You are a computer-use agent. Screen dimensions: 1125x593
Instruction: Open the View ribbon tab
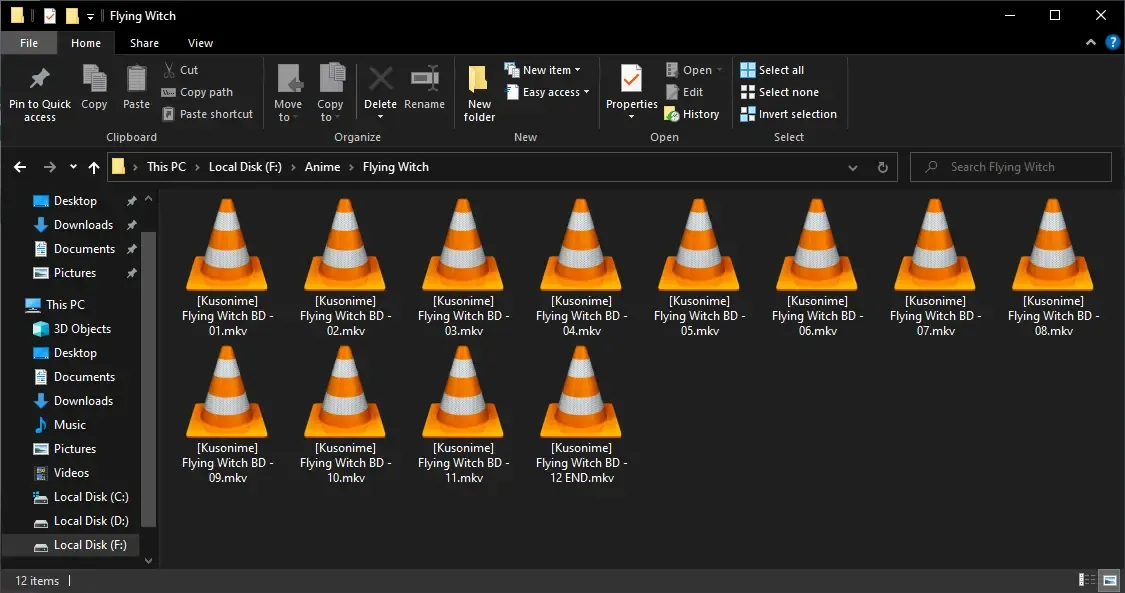coord(200,43)
